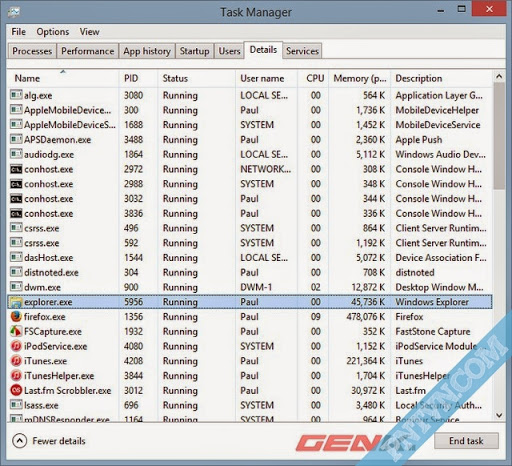Sort by the CPU column header

(313, 78)
